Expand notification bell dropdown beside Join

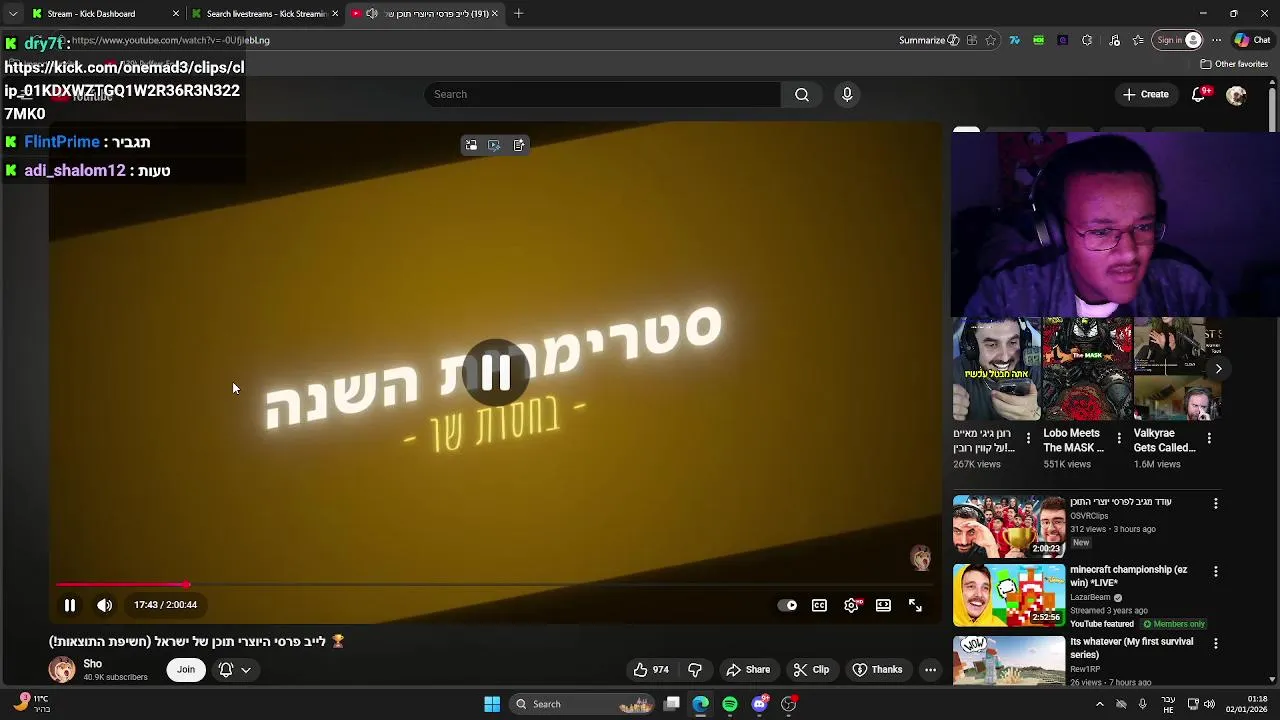(x=235, y=670)
